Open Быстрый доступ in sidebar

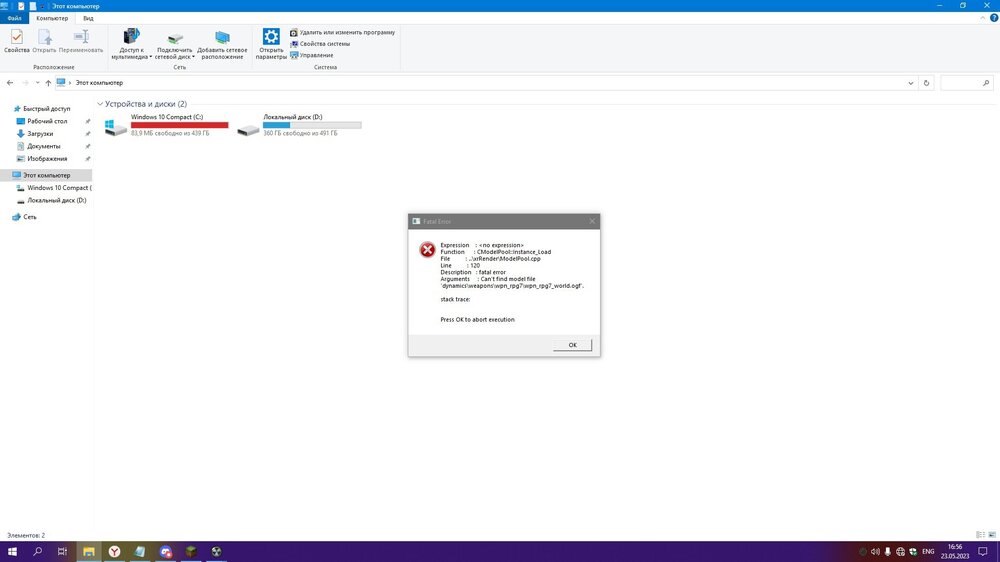coord(47,108)
